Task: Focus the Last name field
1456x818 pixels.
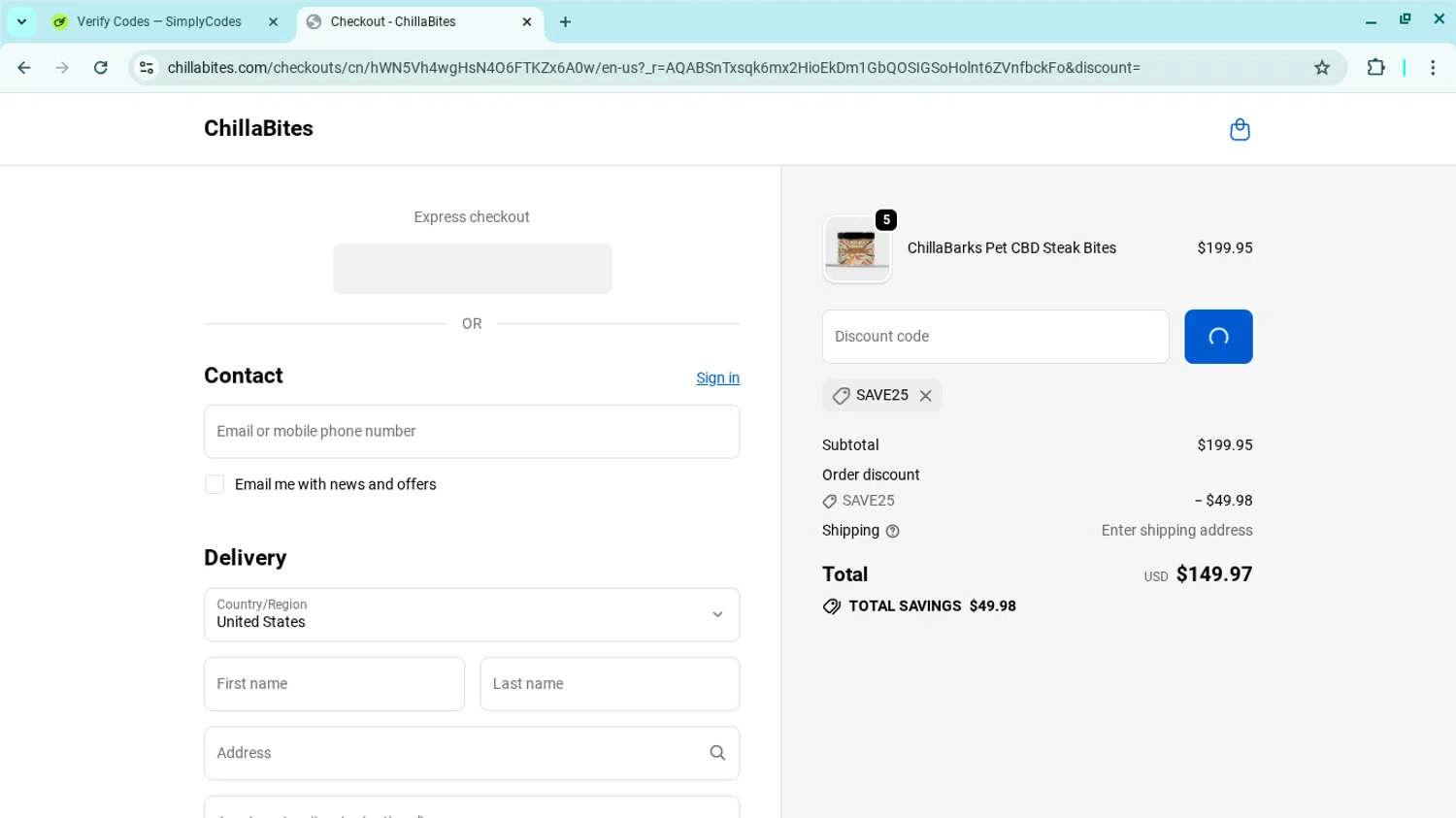Action: [610, 684]
